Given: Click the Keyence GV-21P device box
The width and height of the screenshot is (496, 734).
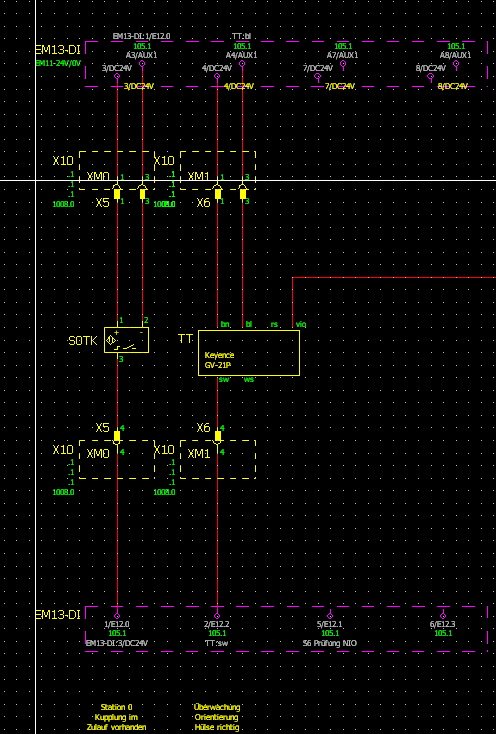Looking at the screenshot, I should click(249, 353).
